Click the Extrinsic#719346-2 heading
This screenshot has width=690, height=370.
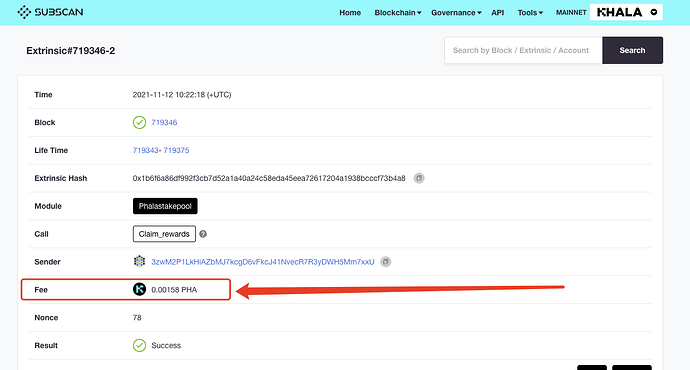point(70,51)
